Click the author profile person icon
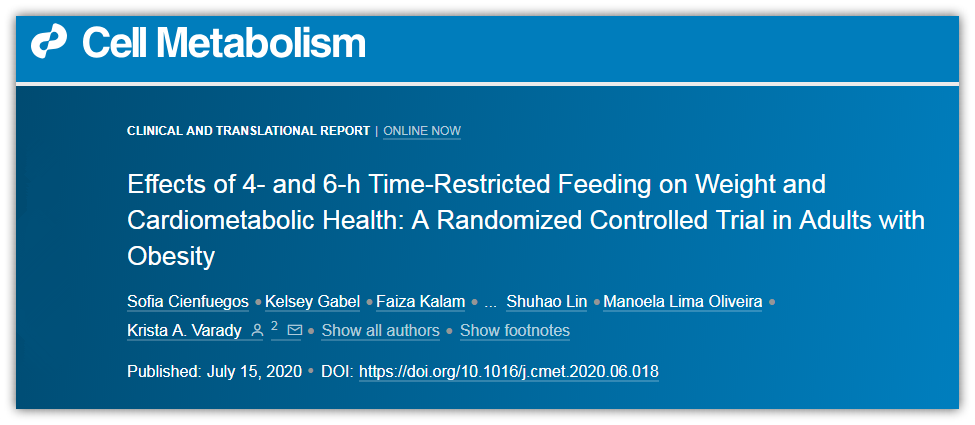Image resolution: width=975 pixels, height=425 pixels. [257, 331]
